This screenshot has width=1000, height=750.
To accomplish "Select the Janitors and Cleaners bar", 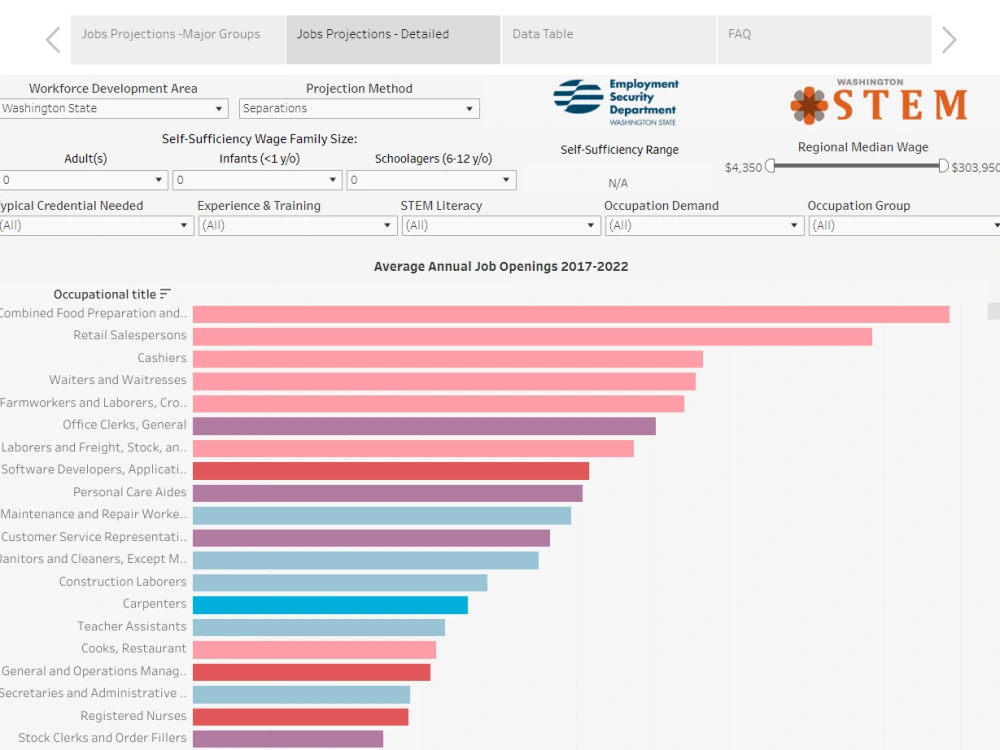I will pos(365,560).
